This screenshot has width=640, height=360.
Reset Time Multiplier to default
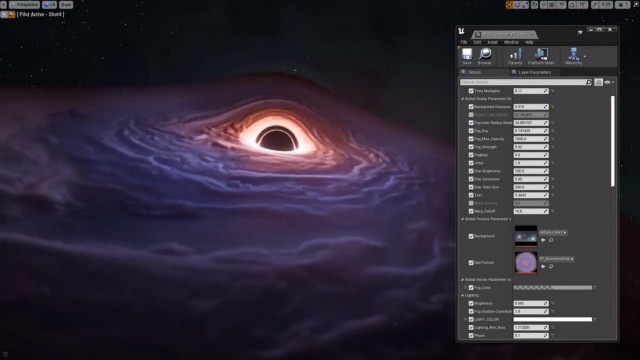[x=553, y=91]
